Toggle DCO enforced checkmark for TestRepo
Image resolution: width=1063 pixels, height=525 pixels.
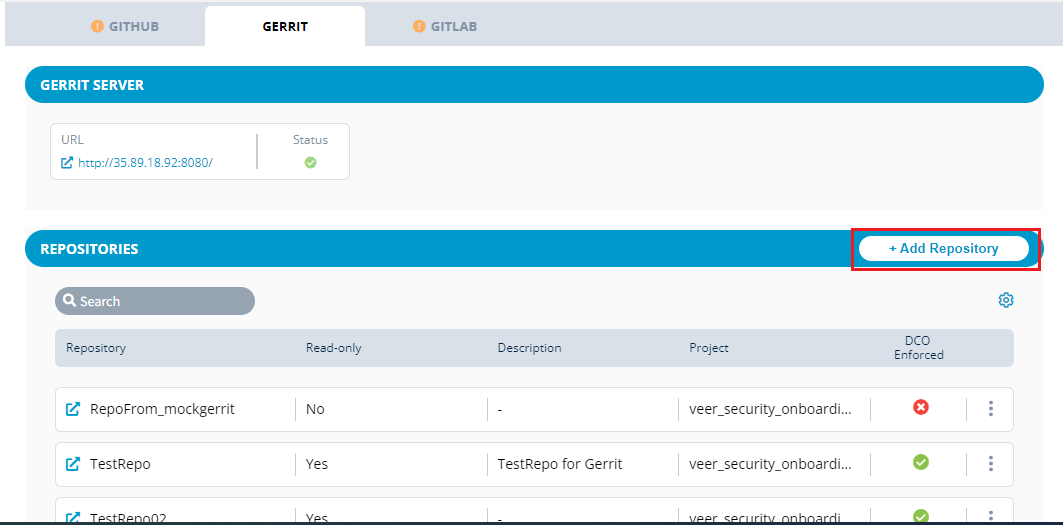click(921, 462)
